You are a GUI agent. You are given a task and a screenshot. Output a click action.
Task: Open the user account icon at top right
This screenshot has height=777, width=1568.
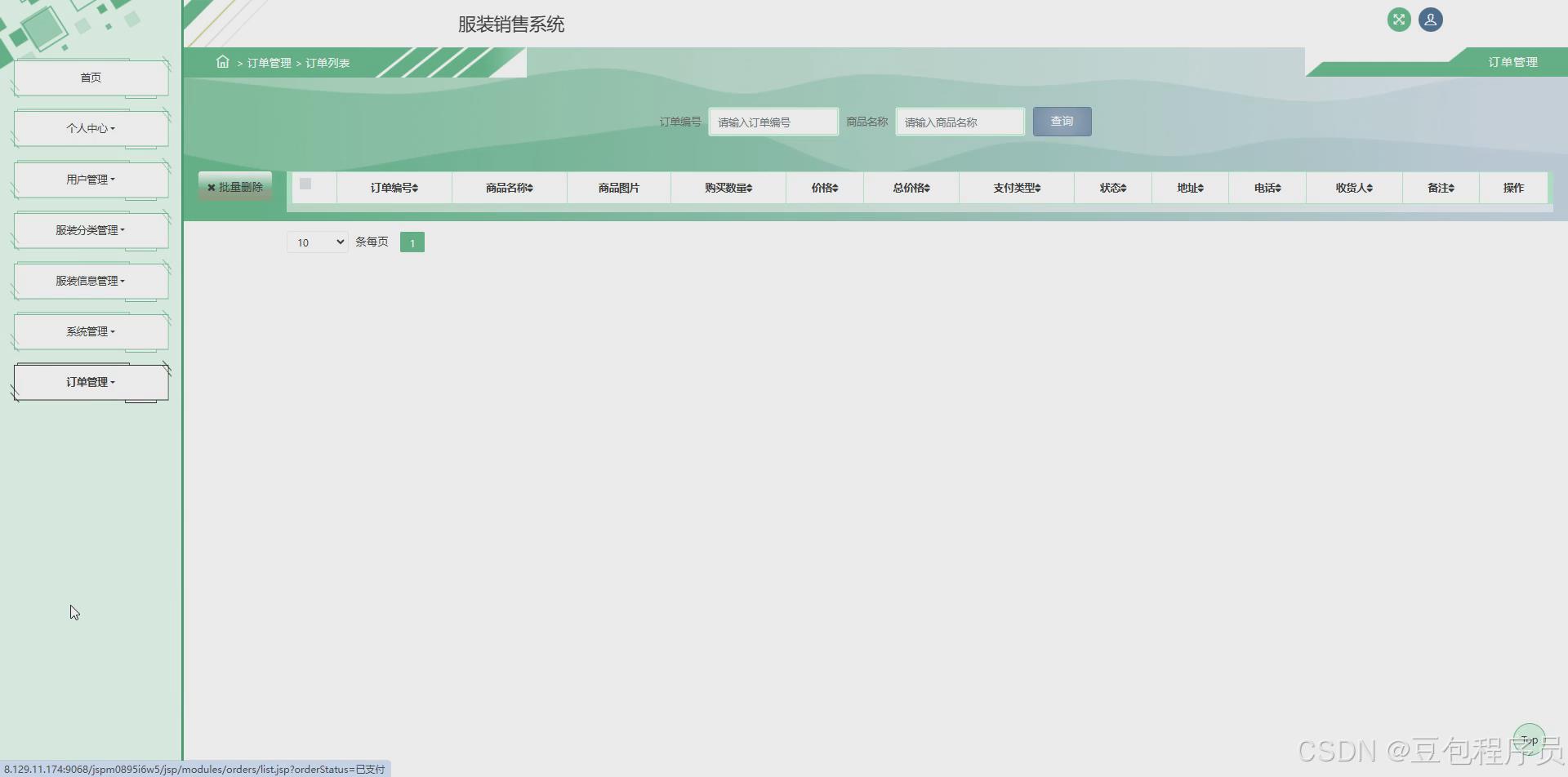(x=1430, y=19)
